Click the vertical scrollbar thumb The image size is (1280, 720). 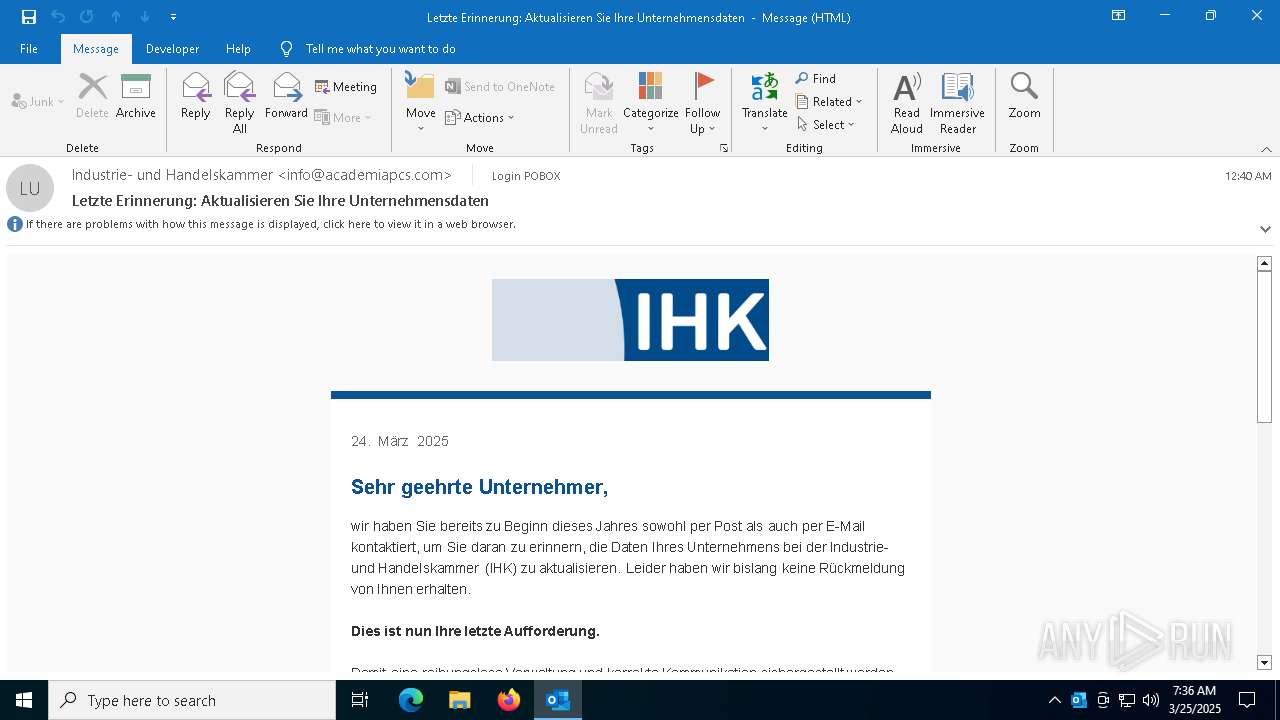coord(1264,346)
